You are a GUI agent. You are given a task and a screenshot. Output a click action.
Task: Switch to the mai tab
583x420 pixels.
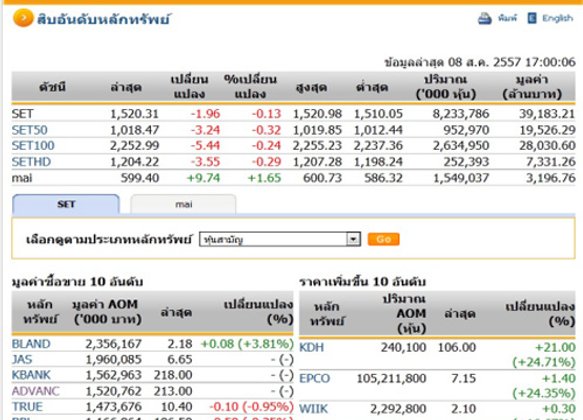(x=183, y=204)
